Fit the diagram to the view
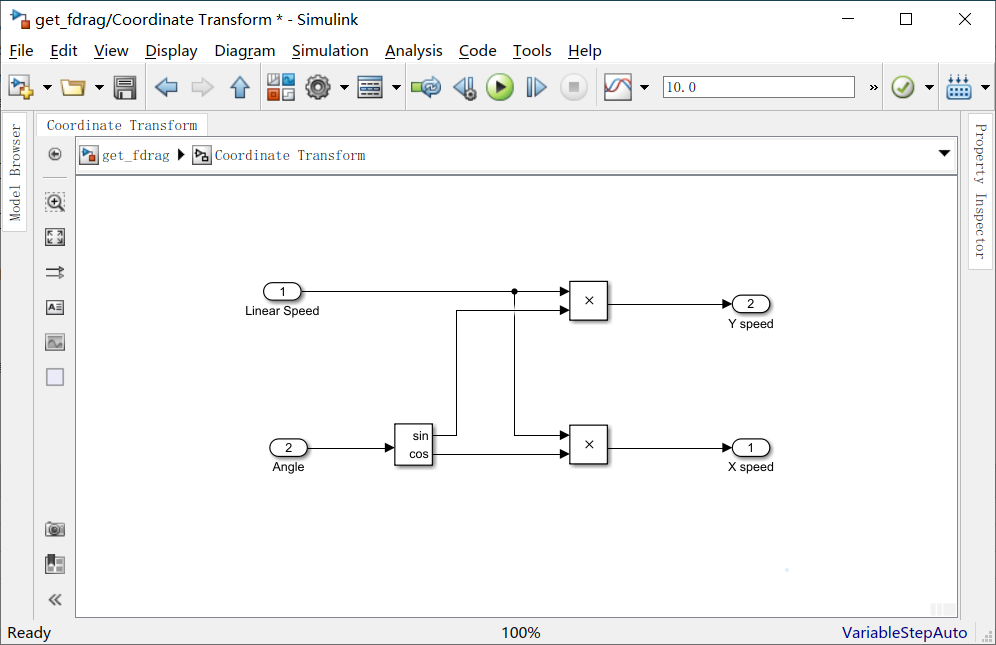Viewport: 996px width, 645px height. tap(55, 237)
